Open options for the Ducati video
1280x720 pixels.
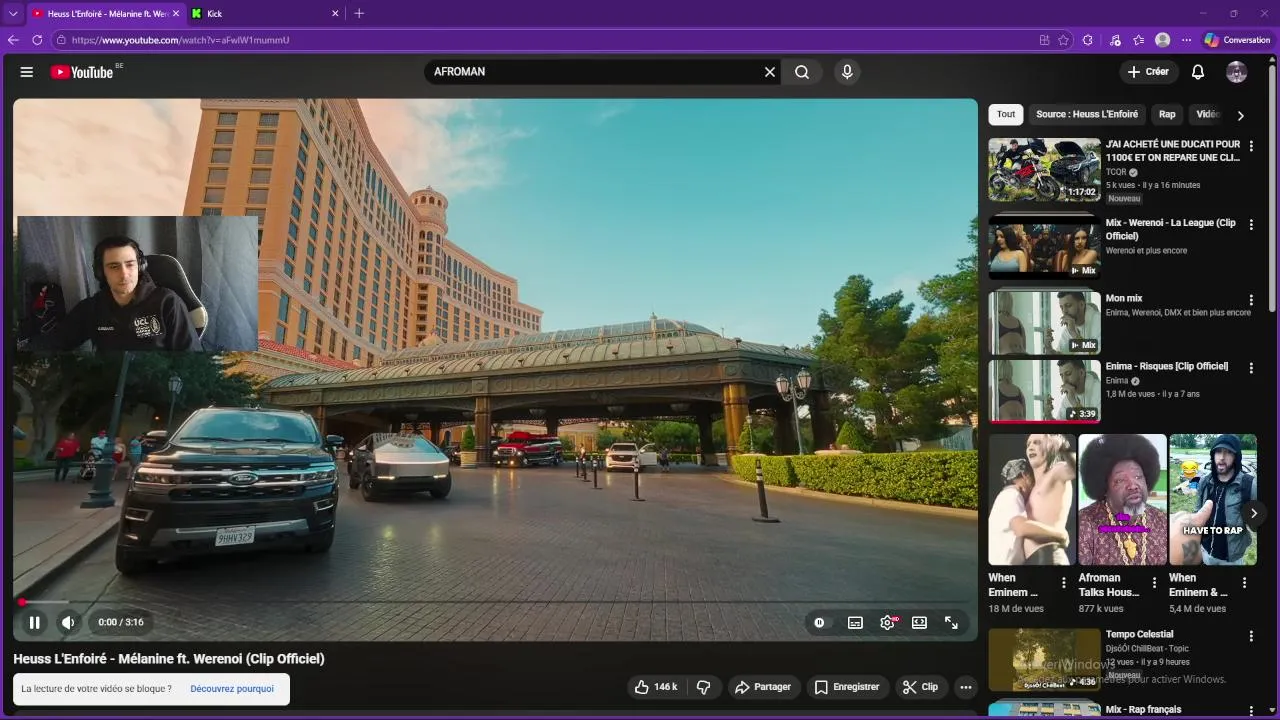point(1251,146)
